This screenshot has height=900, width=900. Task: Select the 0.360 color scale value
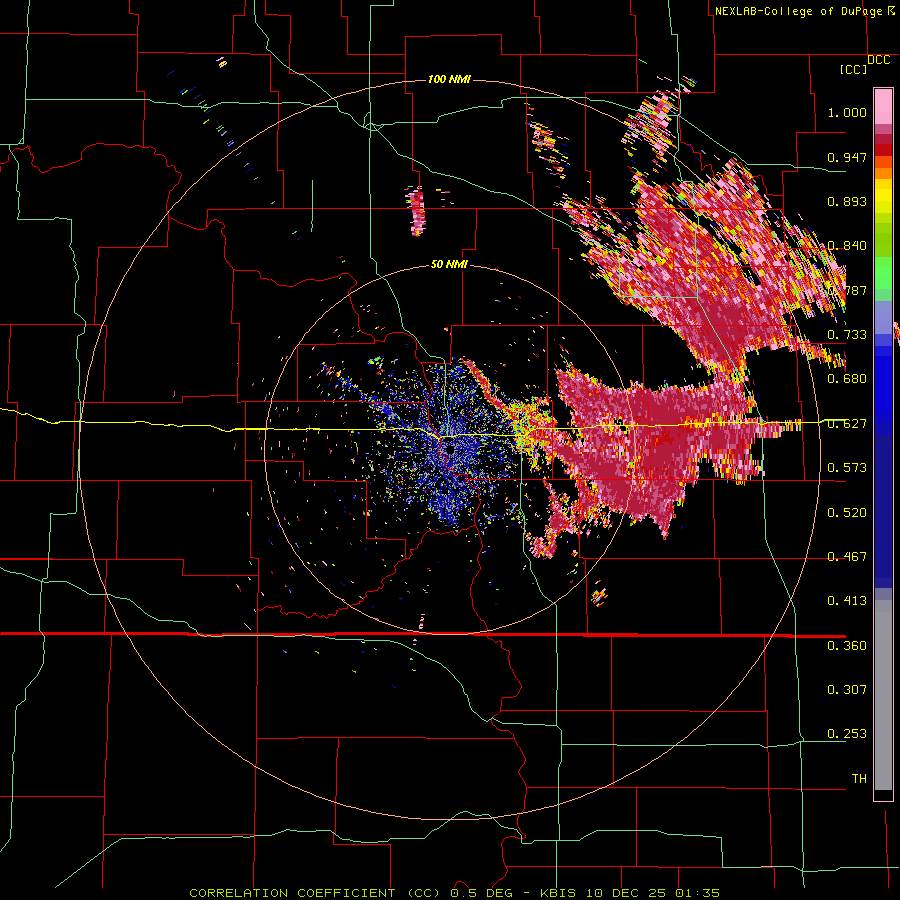coord(847,646)
